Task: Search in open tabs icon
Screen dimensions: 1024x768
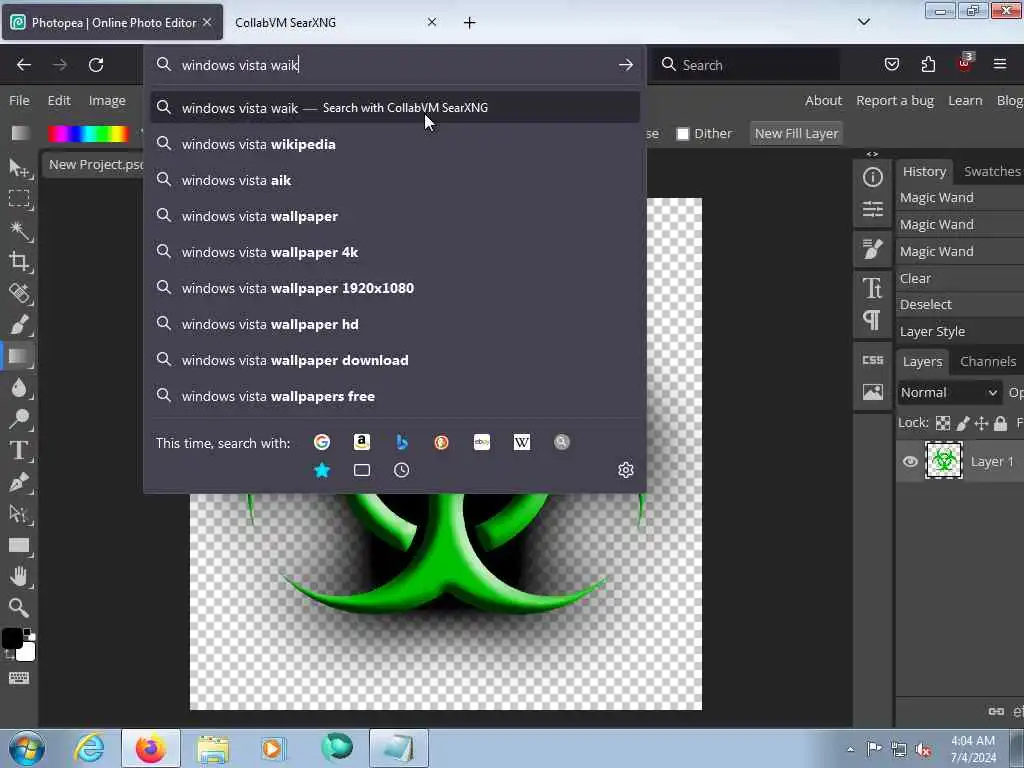Action: (362, 470)
